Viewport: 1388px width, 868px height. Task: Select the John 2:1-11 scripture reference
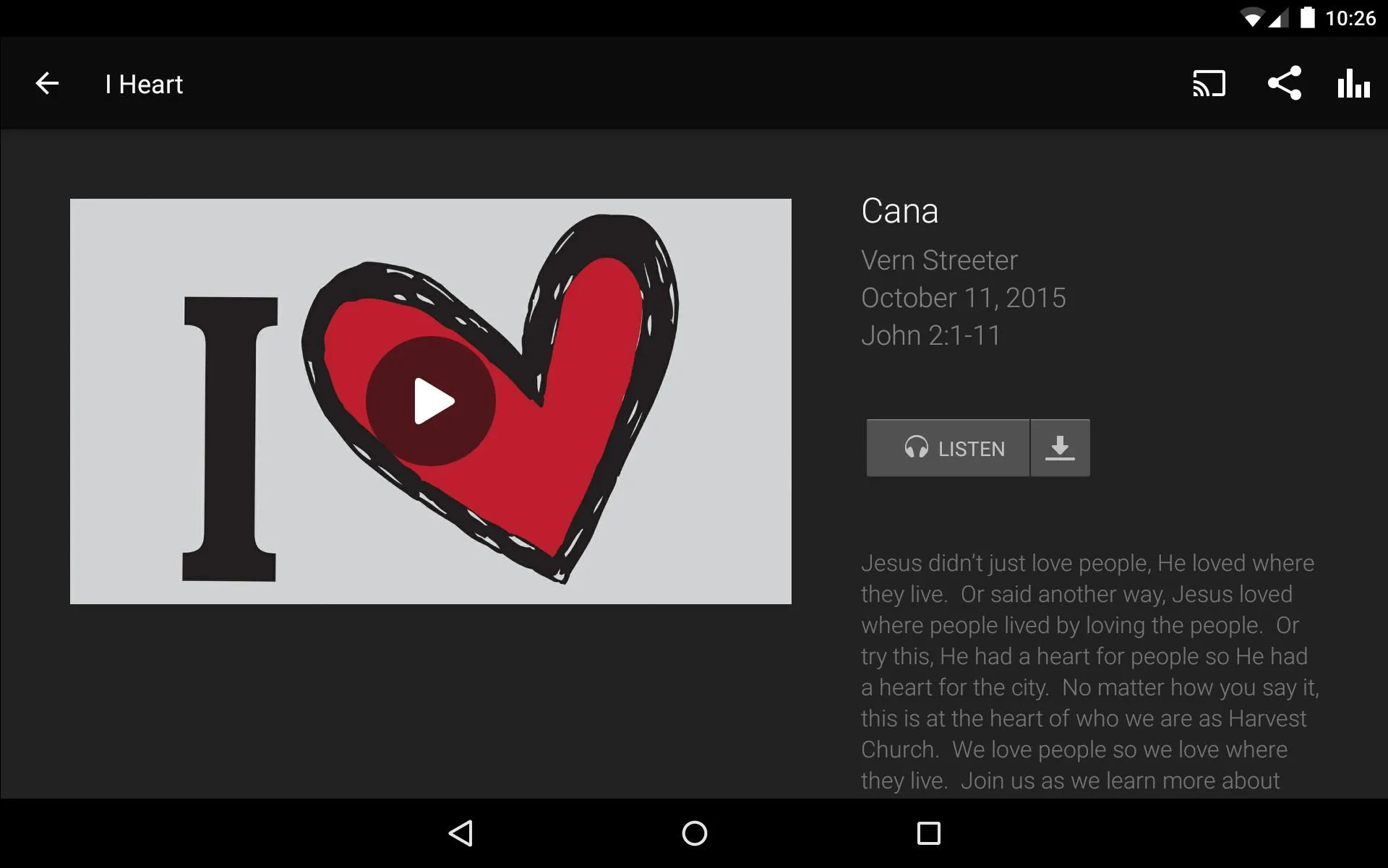(x=930, y=335)
